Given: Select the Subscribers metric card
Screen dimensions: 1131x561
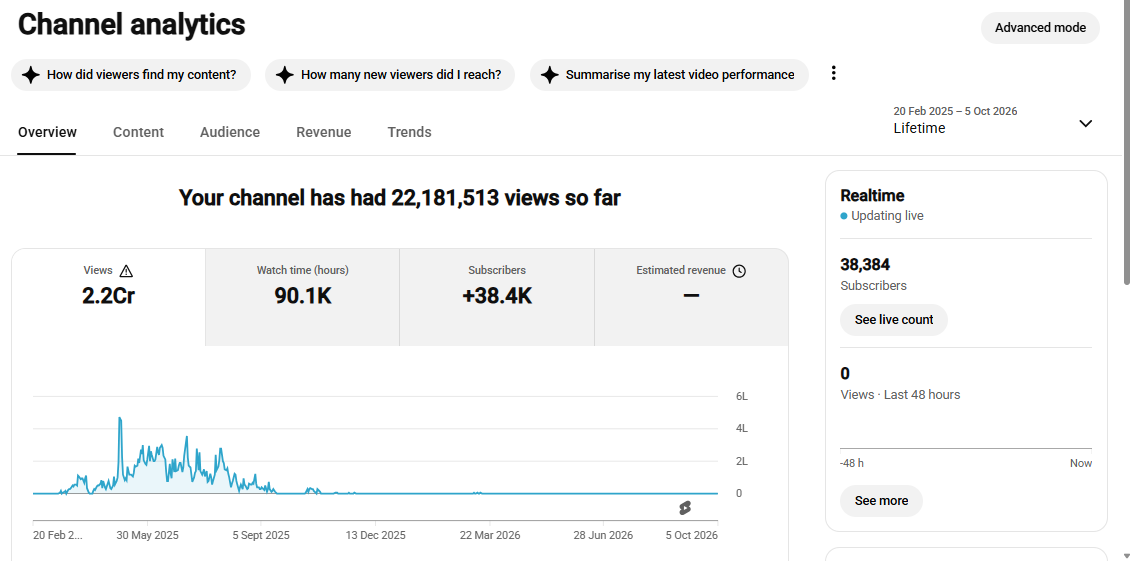Looking at the screenshot, I should (497, 297).
